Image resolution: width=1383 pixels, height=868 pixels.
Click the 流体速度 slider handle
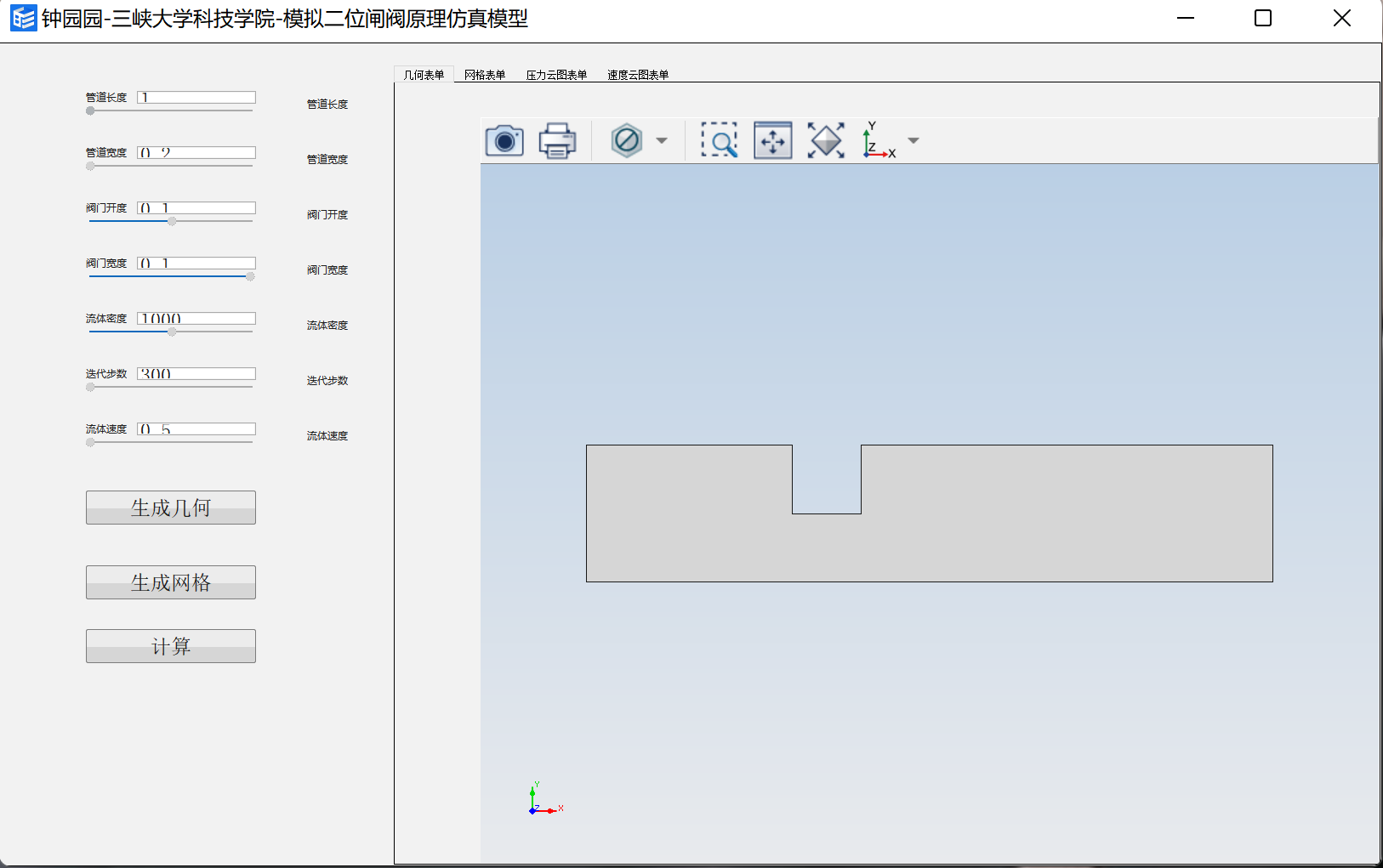point(90,442)
